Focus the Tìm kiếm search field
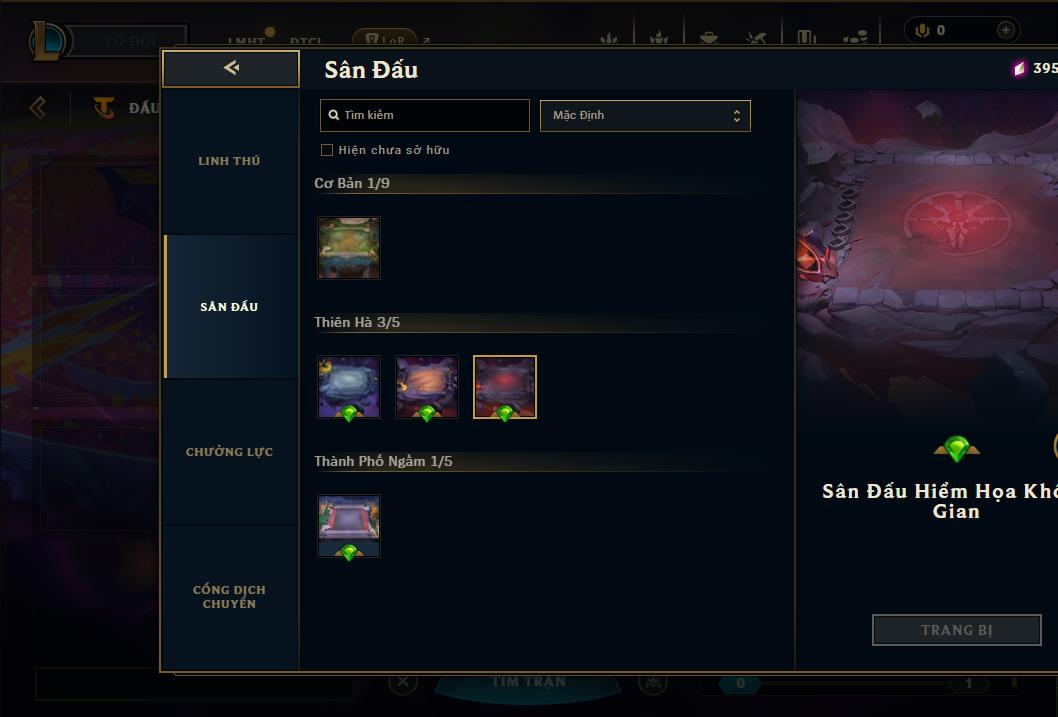Screen dimensions: 1058x717 (425, 115)
